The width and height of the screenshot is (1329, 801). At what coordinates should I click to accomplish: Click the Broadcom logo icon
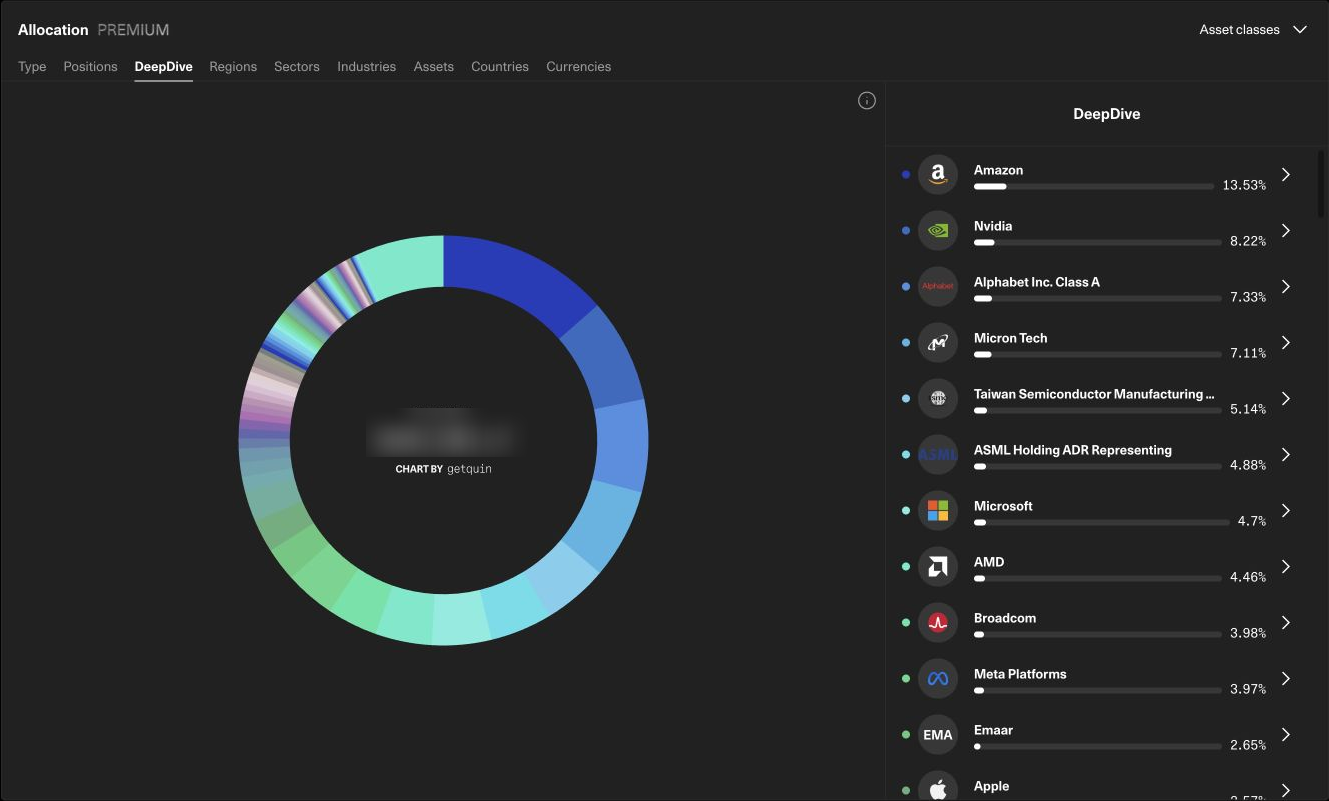pyautogui.click(x=938, y=623)
